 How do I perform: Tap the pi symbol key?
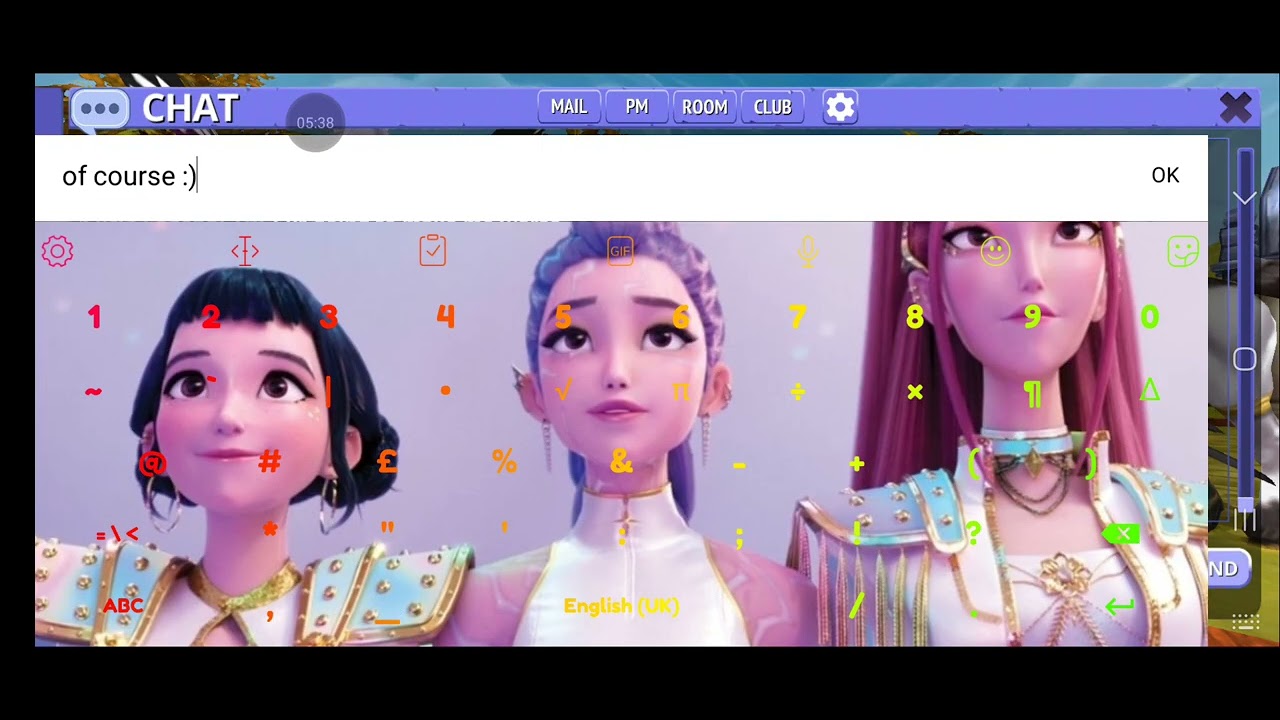tap(680, 391)
